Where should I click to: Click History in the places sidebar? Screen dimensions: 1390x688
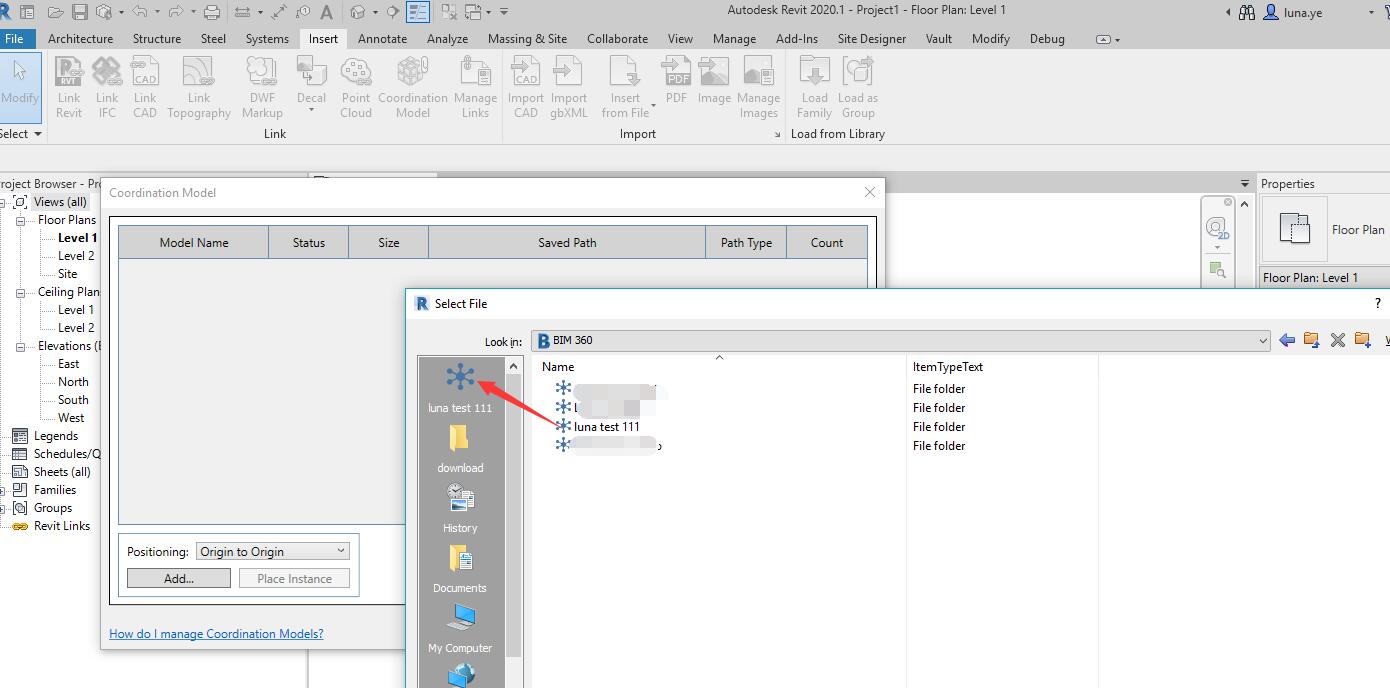point(460,508)
